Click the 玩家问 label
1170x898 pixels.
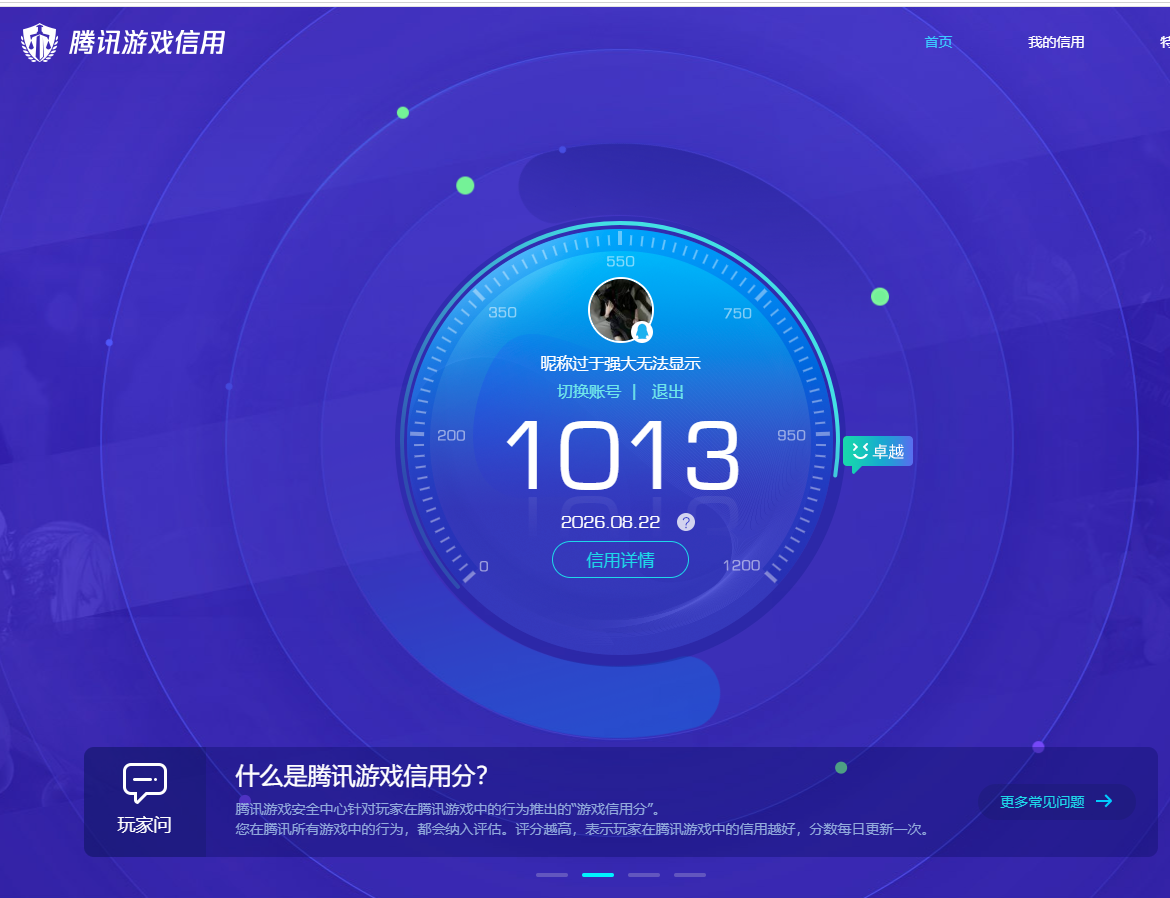tap(145, 825)
